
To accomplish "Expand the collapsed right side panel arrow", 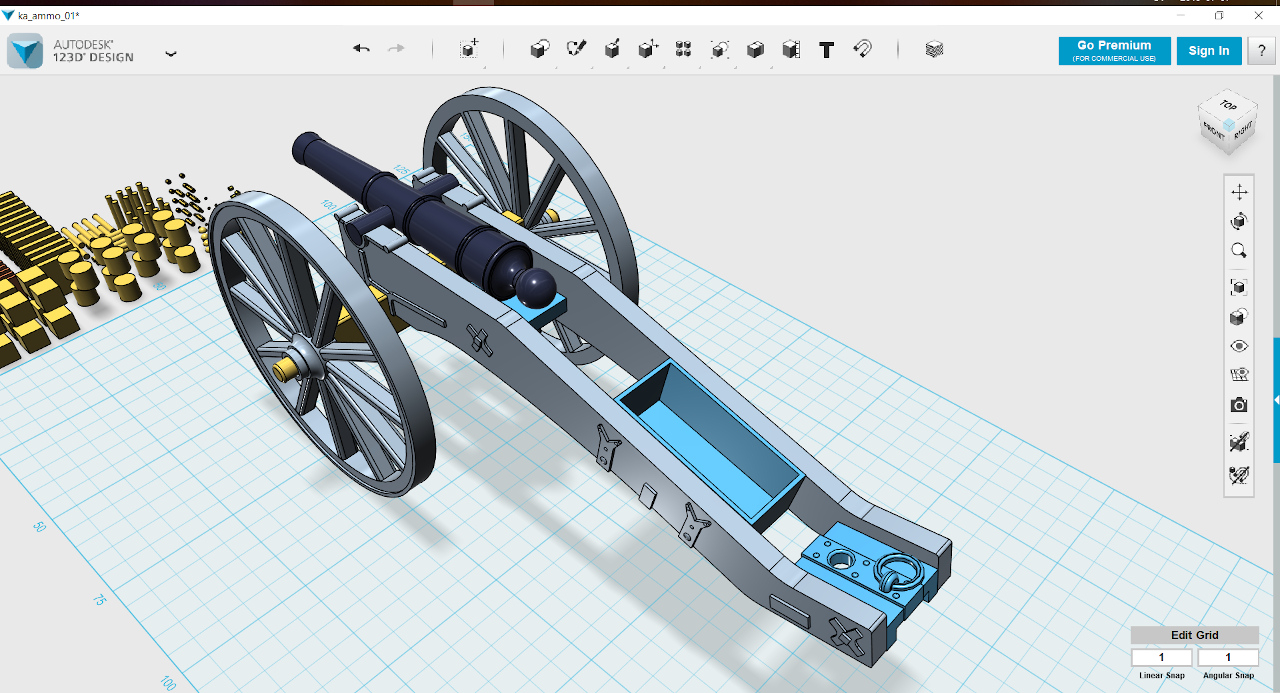I will coord(1276,399).
